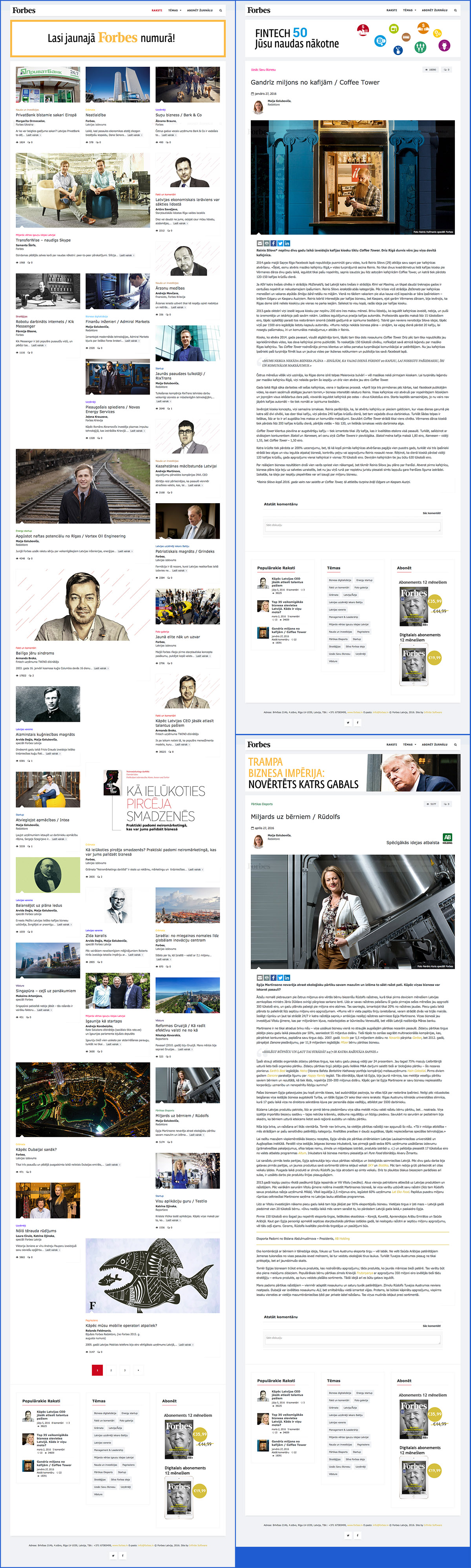Click comment count badge on Rūdolfs article
The height and width of the screenshot is (1568, 471).
pyautogui.click(x=447, y=803)
